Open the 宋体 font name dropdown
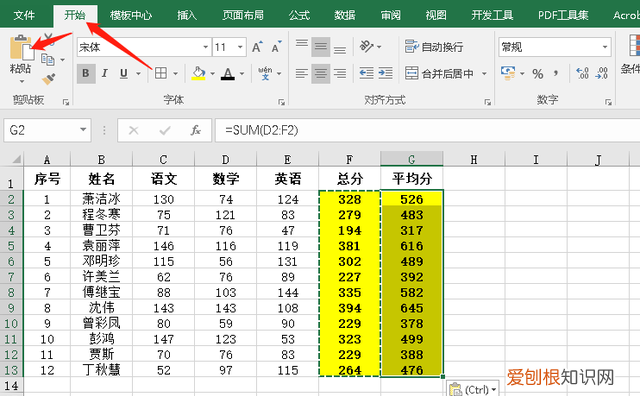640x396 pixels. 206,47
